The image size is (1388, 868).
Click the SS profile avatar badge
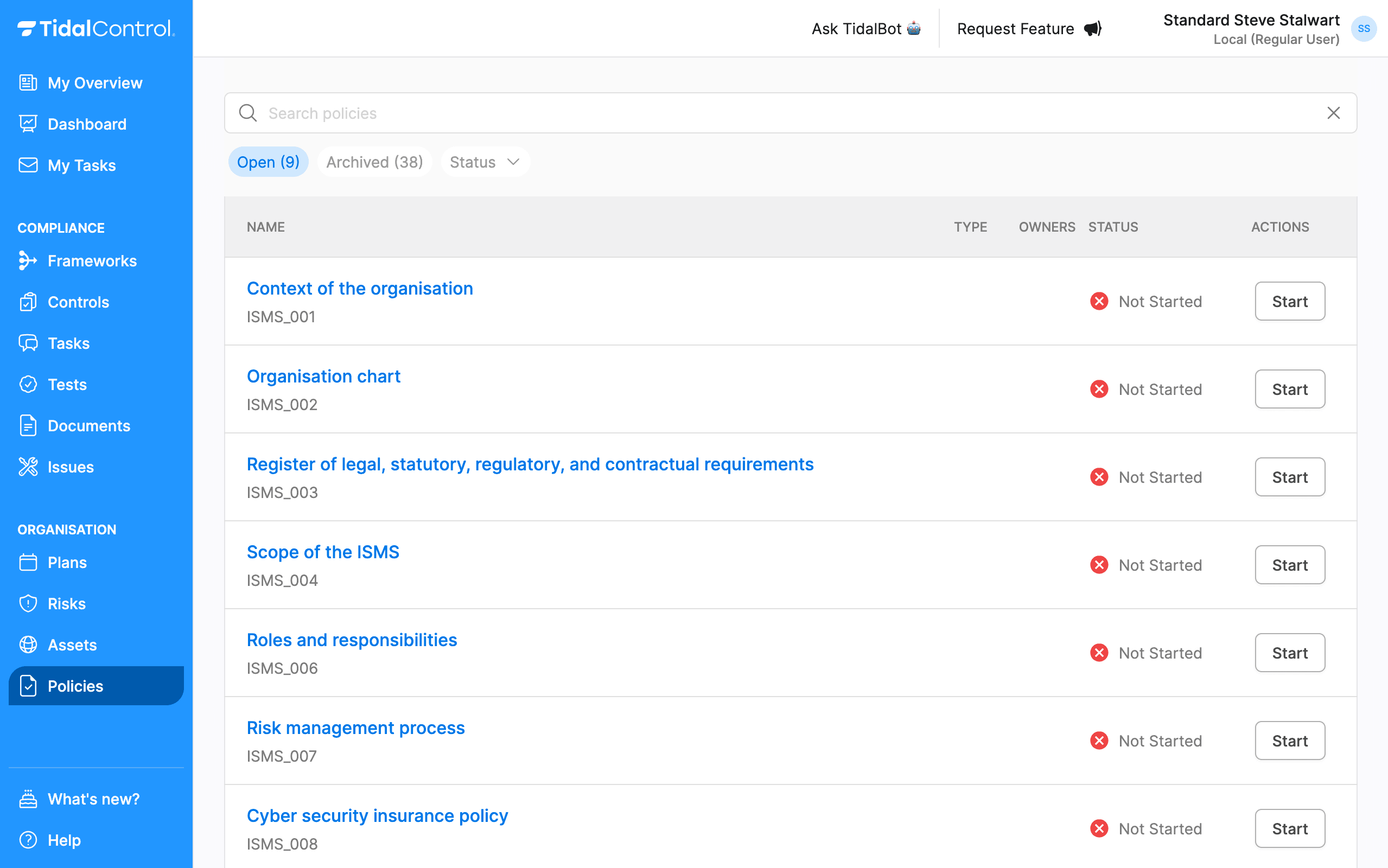pos(1365,29)
